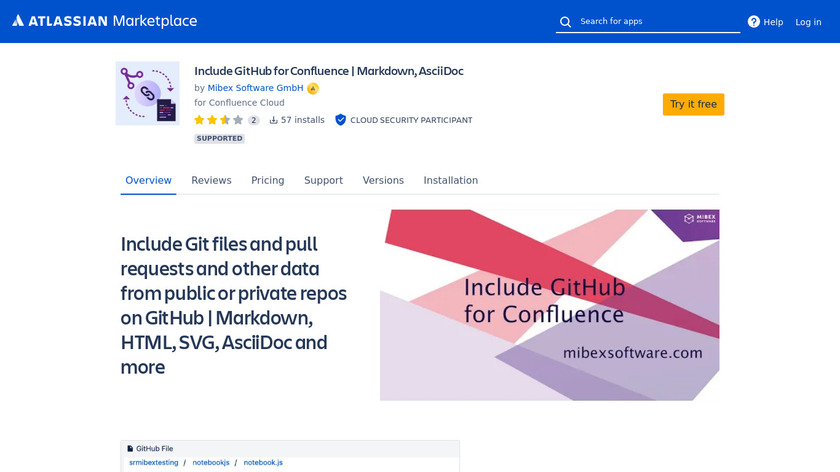Open the Mibex Software GmbH vendor link

pyautogui.click(x=255, y=88)
